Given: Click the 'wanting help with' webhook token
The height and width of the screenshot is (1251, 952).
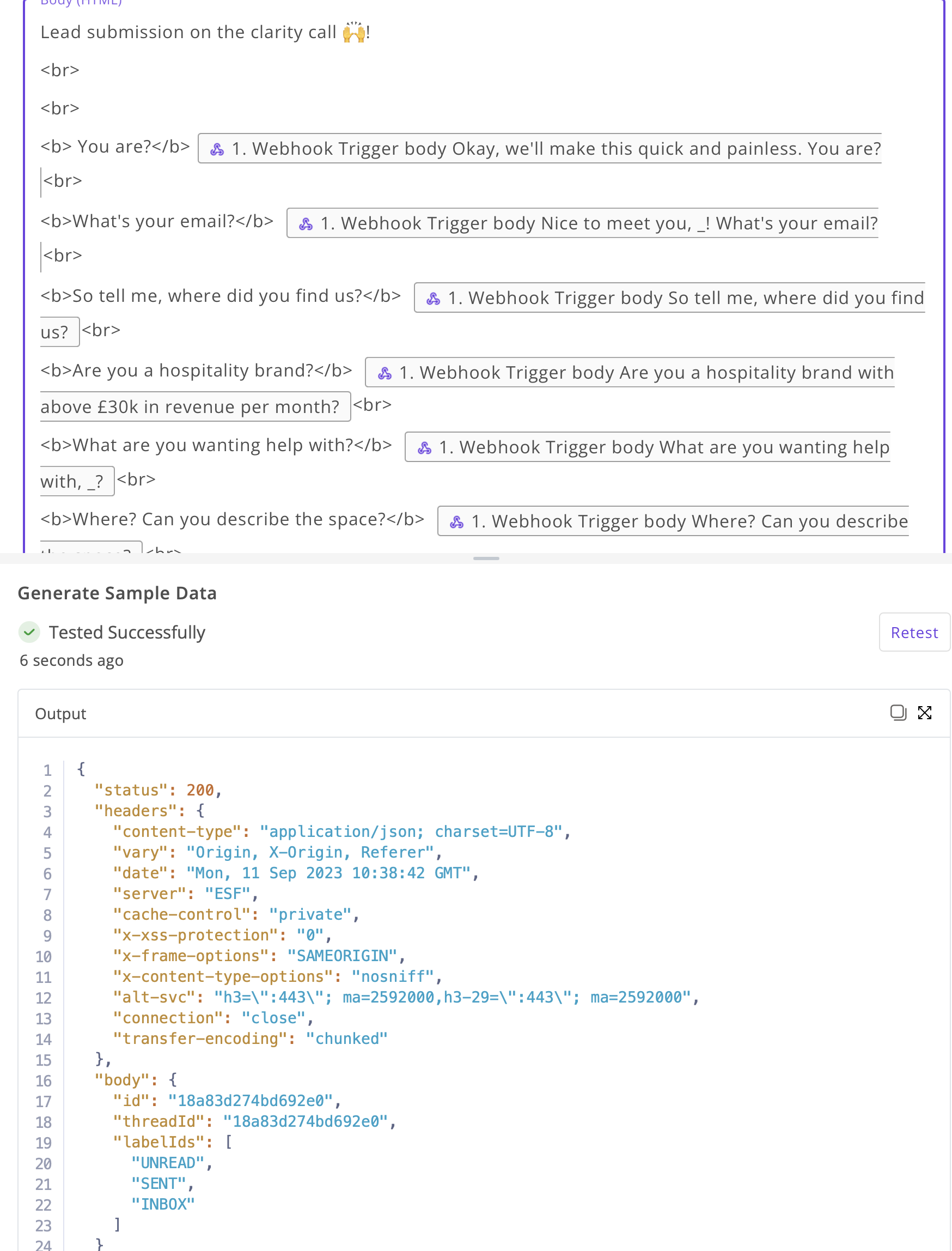Looking at the screenshot, I should point(648,447).
